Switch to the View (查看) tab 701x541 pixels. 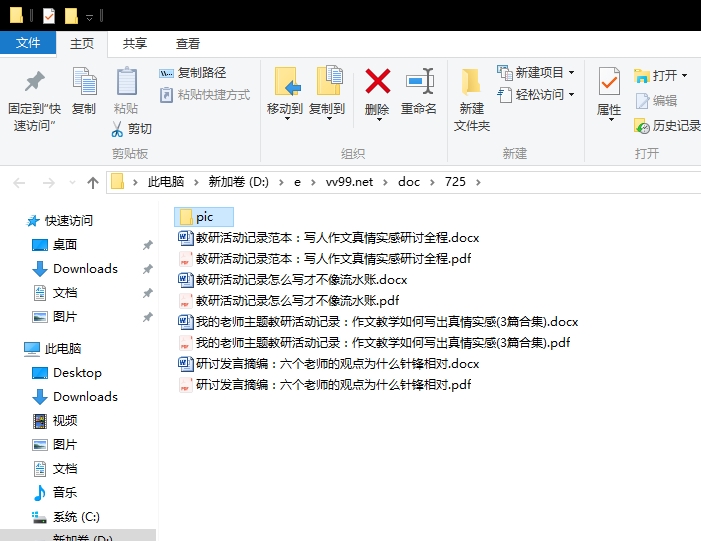point(188,44)
